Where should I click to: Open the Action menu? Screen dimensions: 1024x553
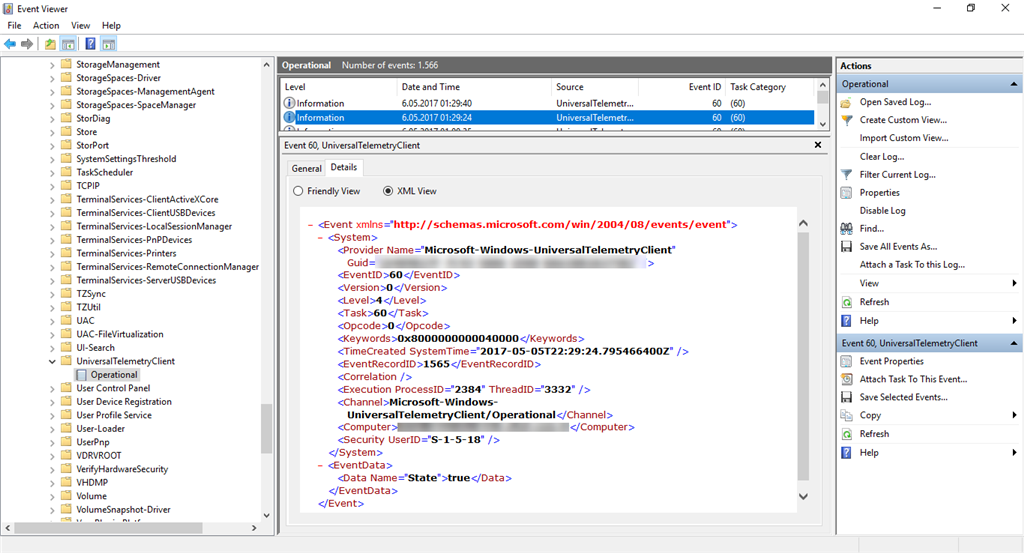click(x=46, y=25)
